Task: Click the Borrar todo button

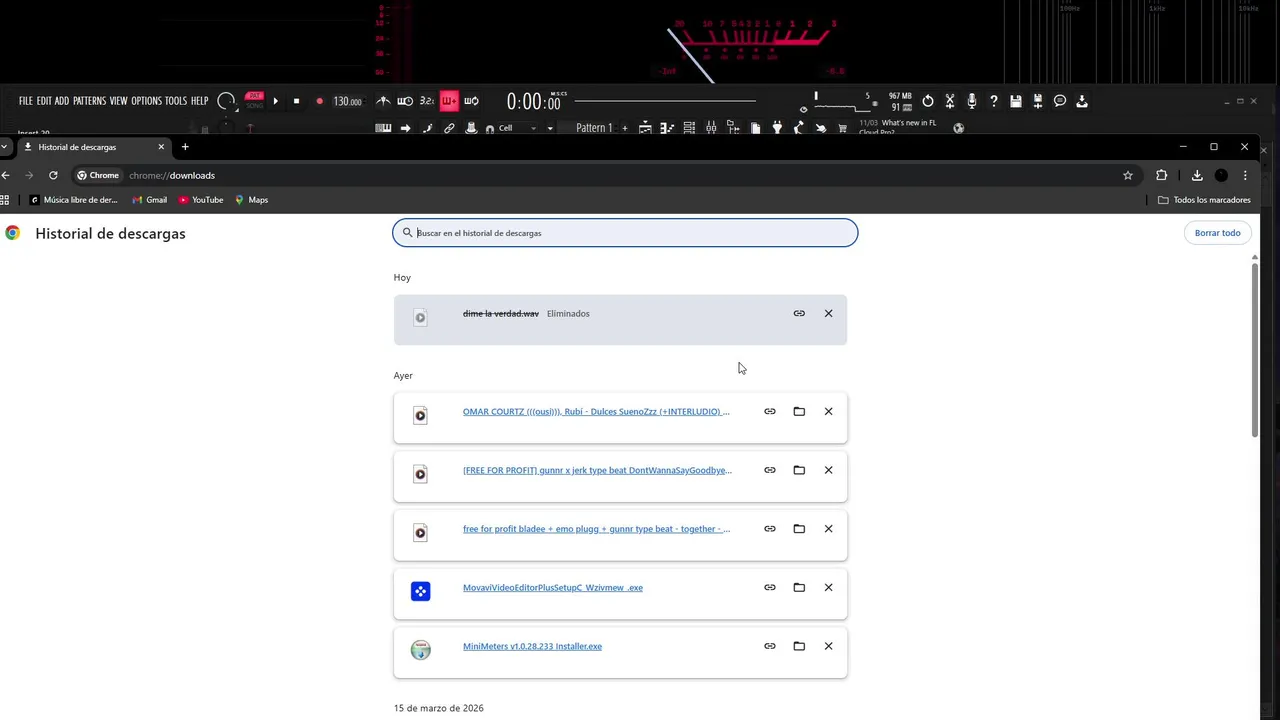Action: 1217,233
